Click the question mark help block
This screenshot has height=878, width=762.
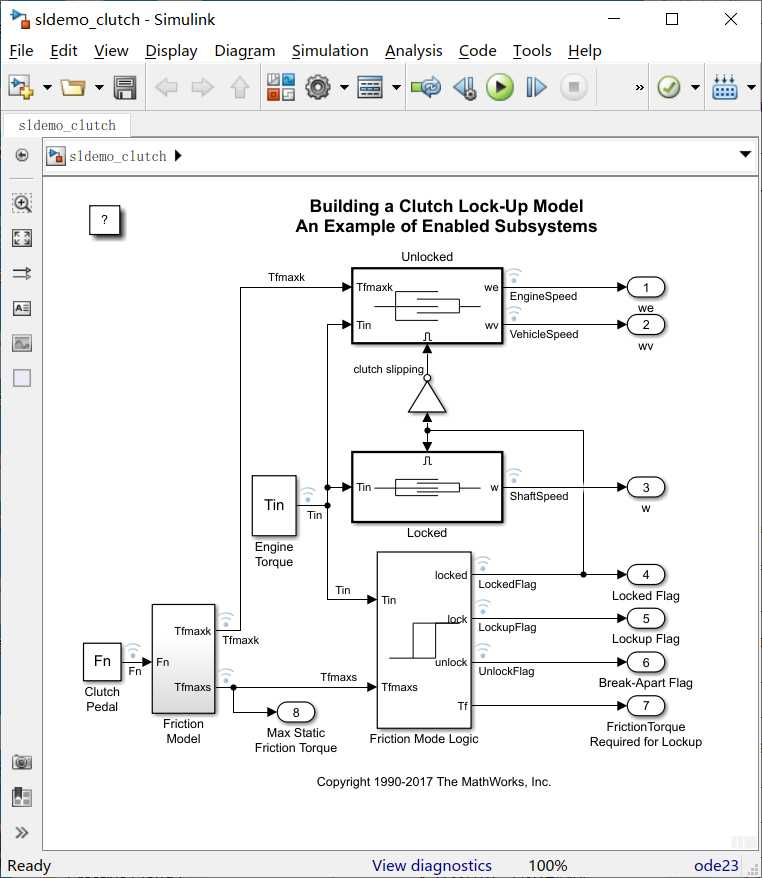click(x=104, y=220)
